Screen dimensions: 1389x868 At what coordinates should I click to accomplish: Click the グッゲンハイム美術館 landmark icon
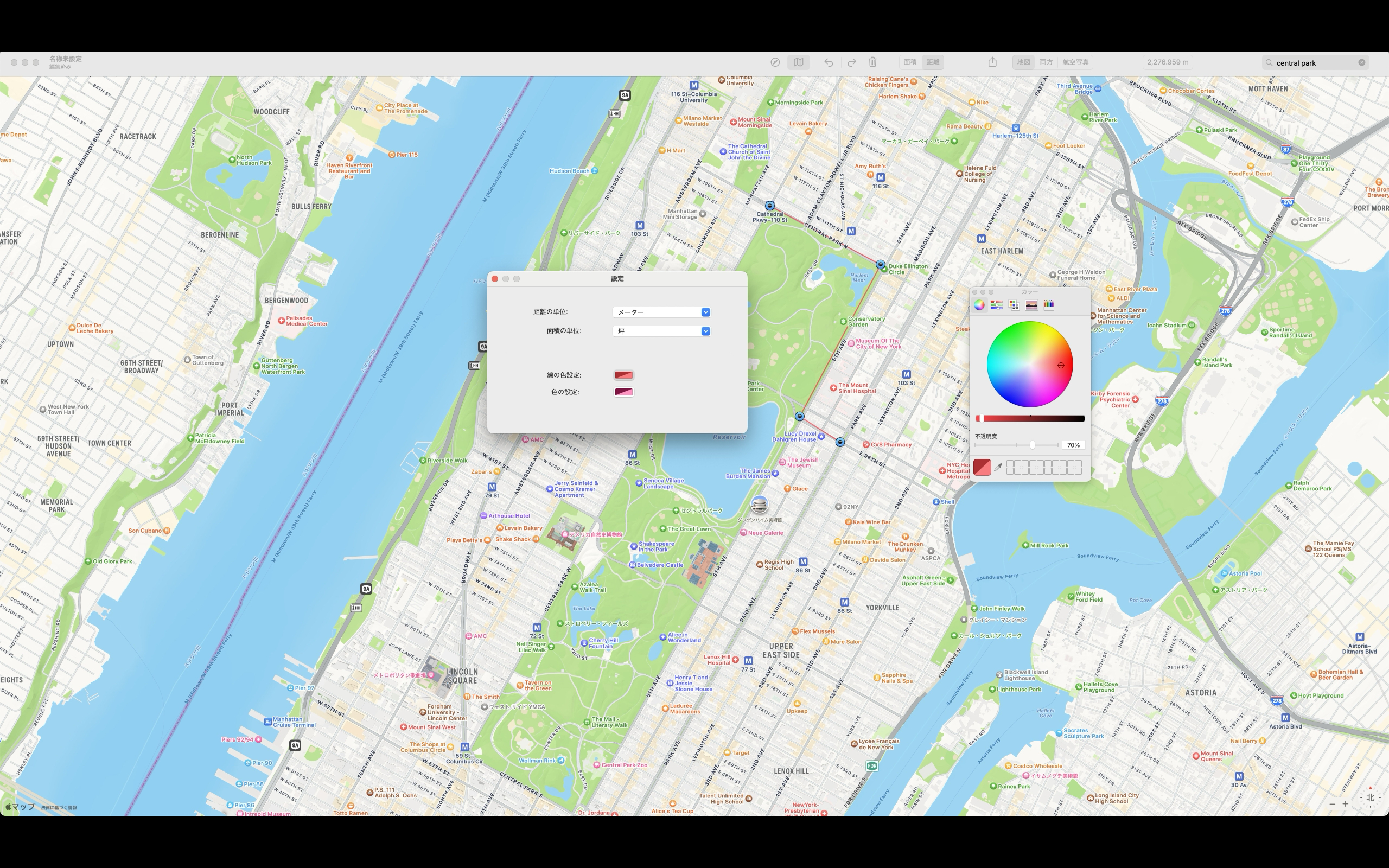(x=759, y=505)
